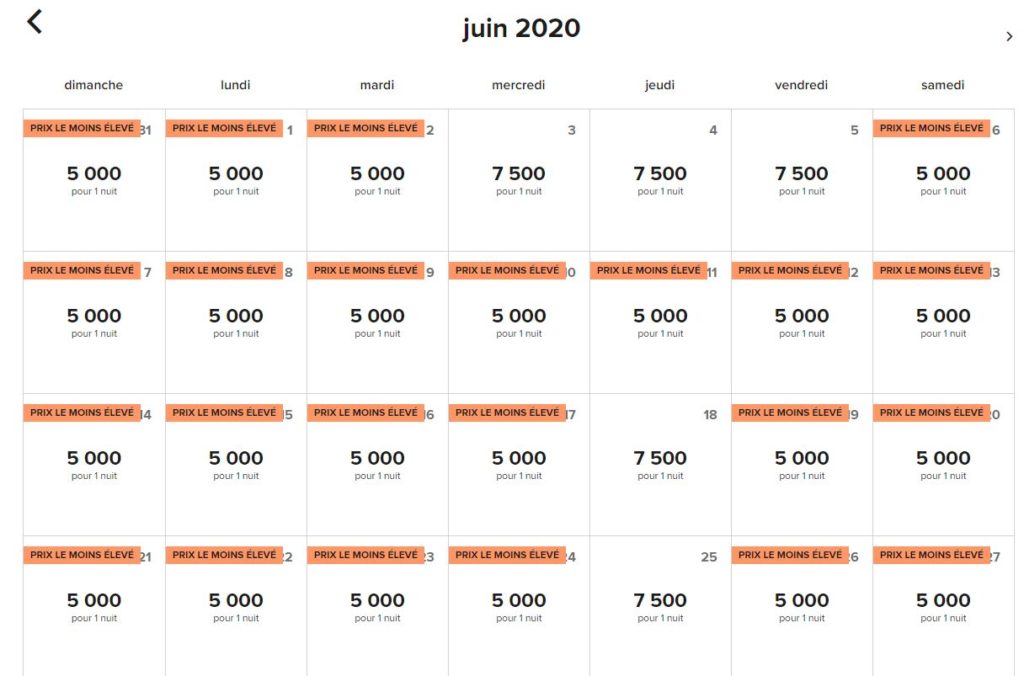This screenshot has width=1024, height=676.
Task: Pick Tuesday June 2 date cell
Action: (x=377, y=180)
